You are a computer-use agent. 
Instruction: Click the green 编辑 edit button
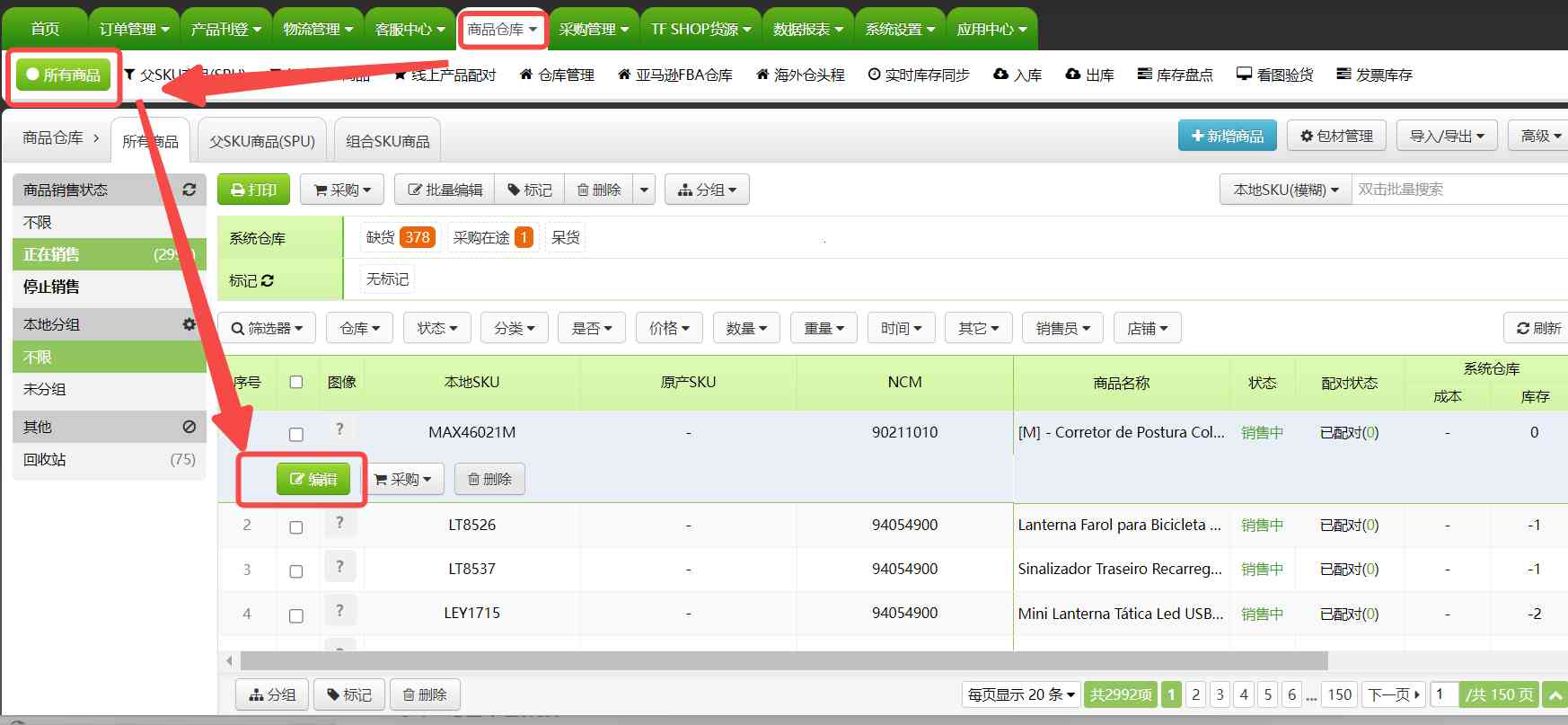[313, 480]
